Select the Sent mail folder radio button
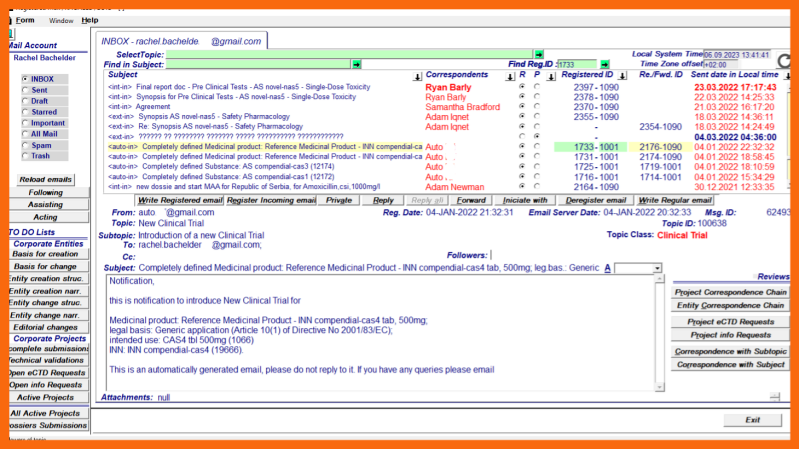 coord(25,91)
